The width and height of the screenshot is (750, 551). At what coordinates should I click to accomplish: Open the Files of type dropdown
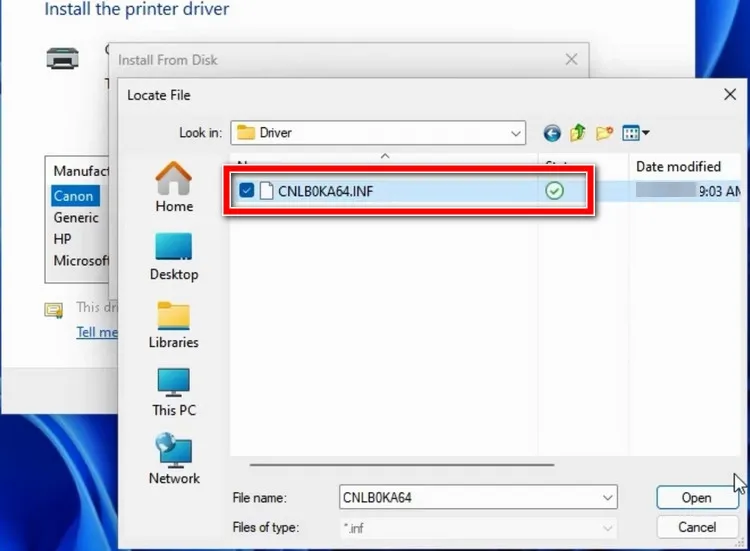(x=478, y=528)
